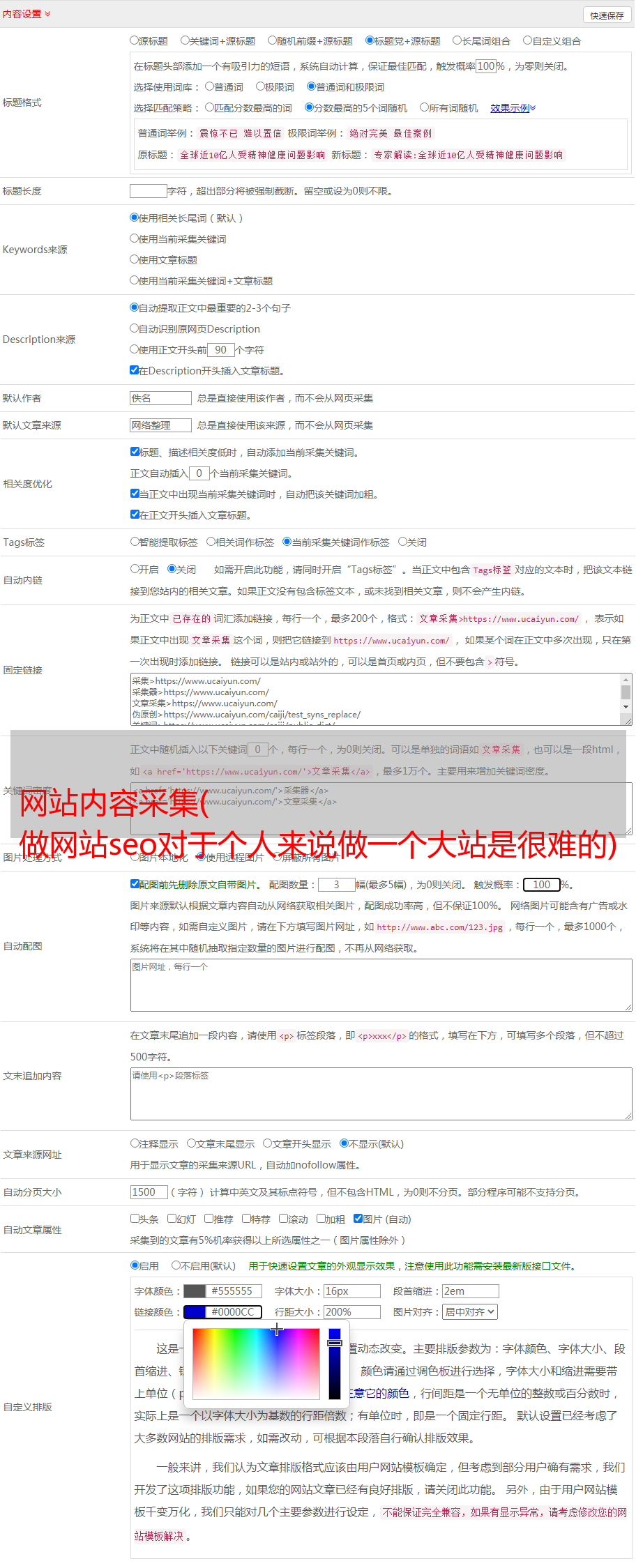This screenshot has height=1568, width=636.
Task: Select 使用正文开头前 characters option
Action: click(x=135, y=349)
